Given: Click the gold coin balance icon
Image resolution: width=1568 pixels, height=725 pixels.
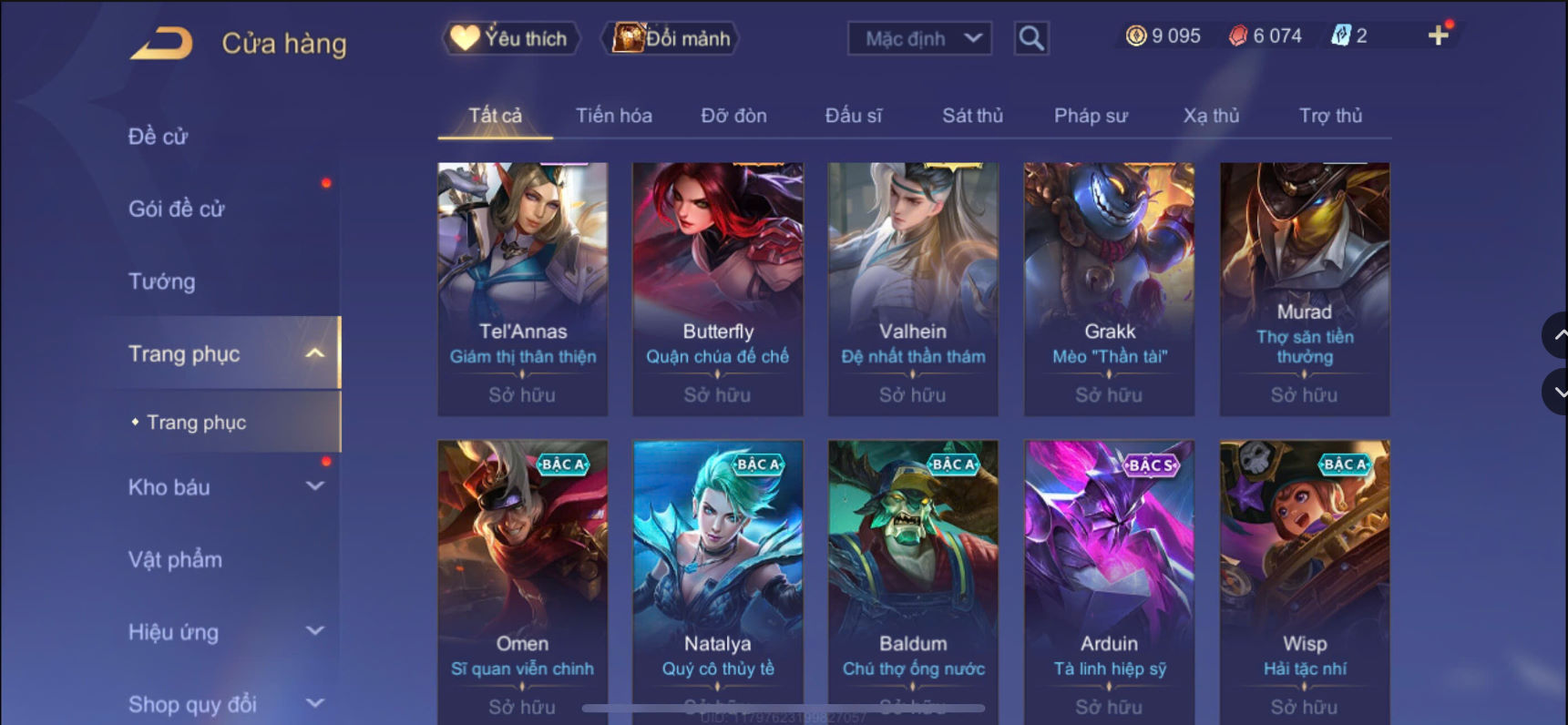Looking at the screenshot, I should [x=1136, y=36].
